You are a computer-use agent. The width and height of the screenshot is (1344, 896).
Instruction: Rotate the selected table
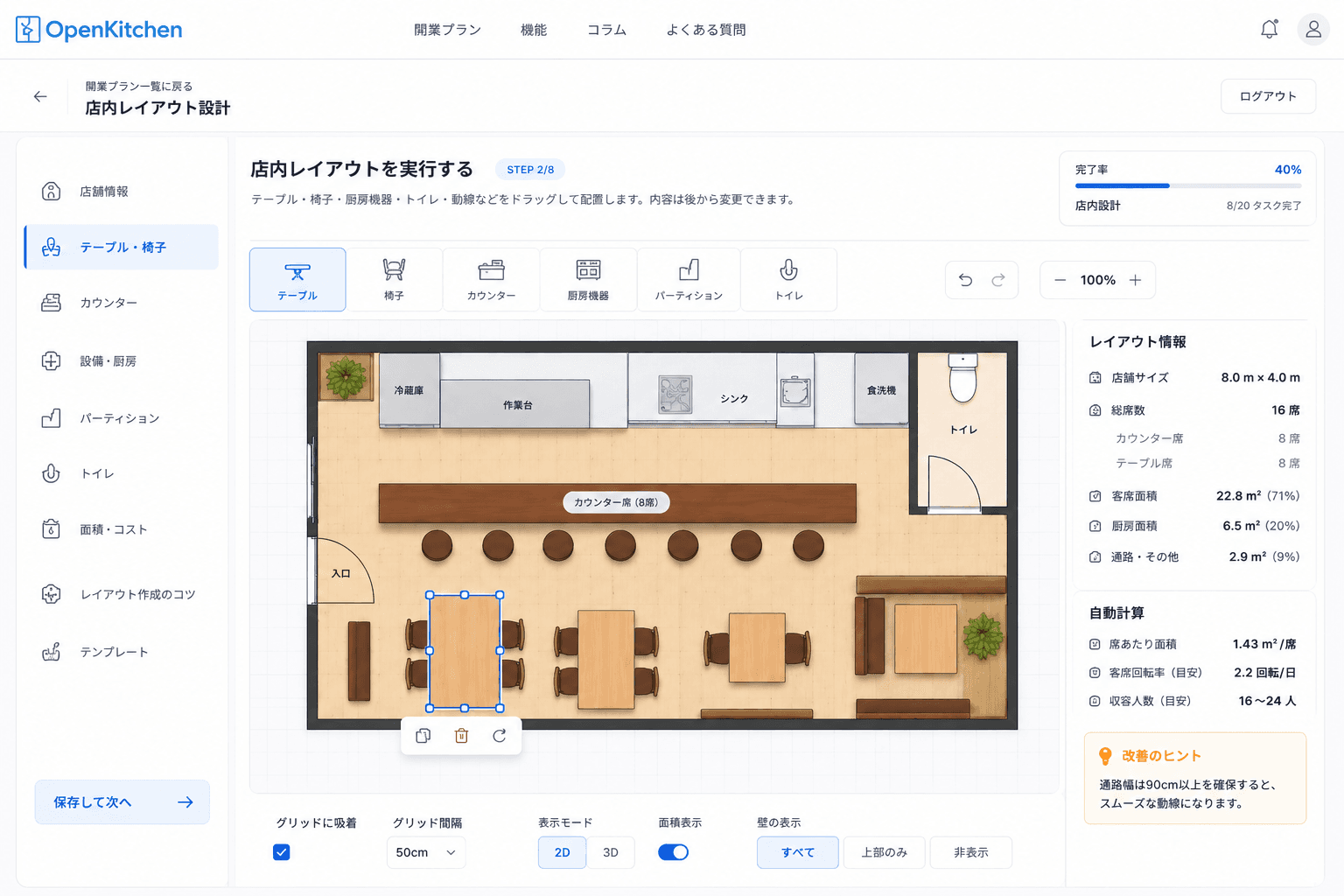coord(500,736)
